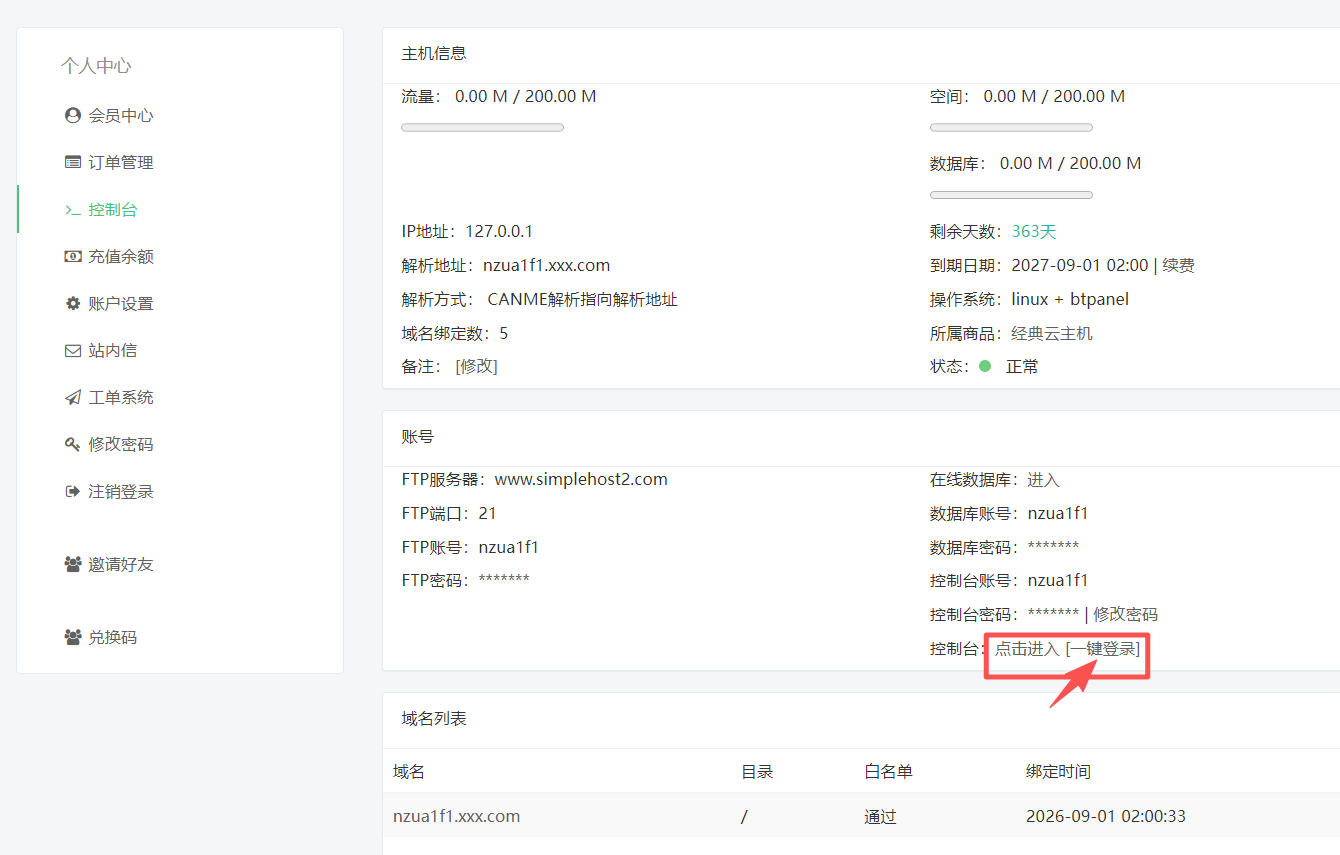Click the 工单系统 paper plane icon
The image size is (1340, 855).
tap(72, 397)
